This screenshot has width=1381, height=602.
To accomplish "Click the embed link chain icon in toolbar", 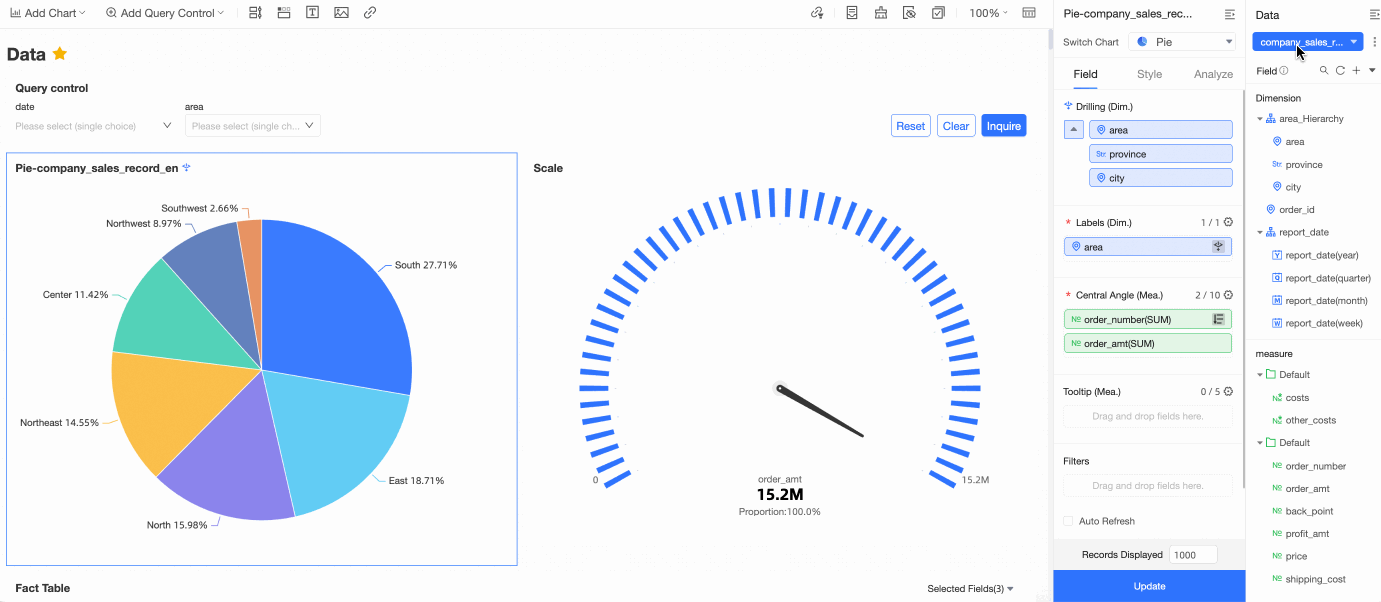I will point(370,13).
